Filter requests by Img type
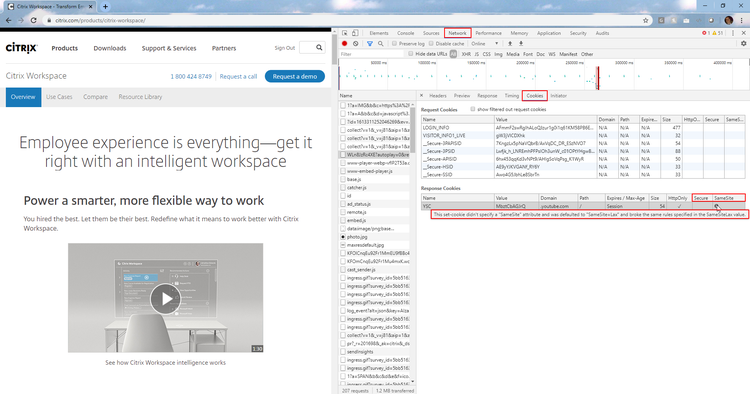Viewport: 750px width, 394px height. click(x=498, y=54)
